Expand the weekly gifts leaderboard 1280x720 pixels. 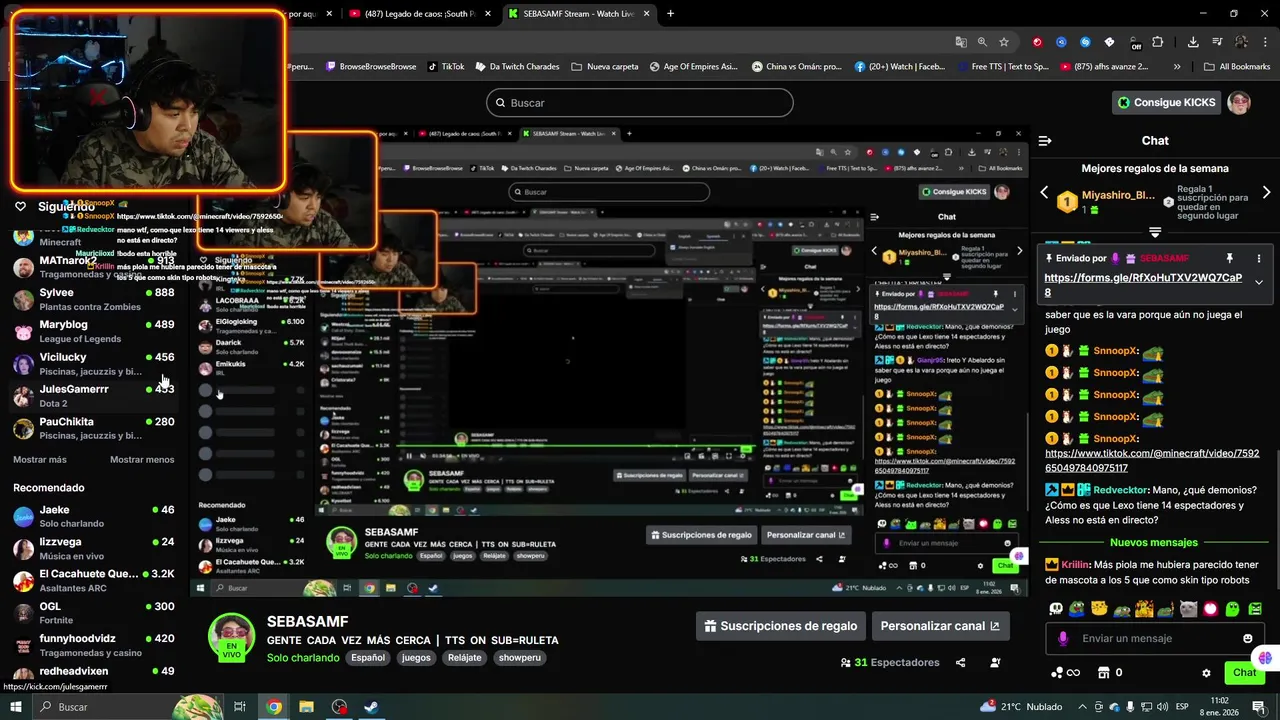point(1155,232)
